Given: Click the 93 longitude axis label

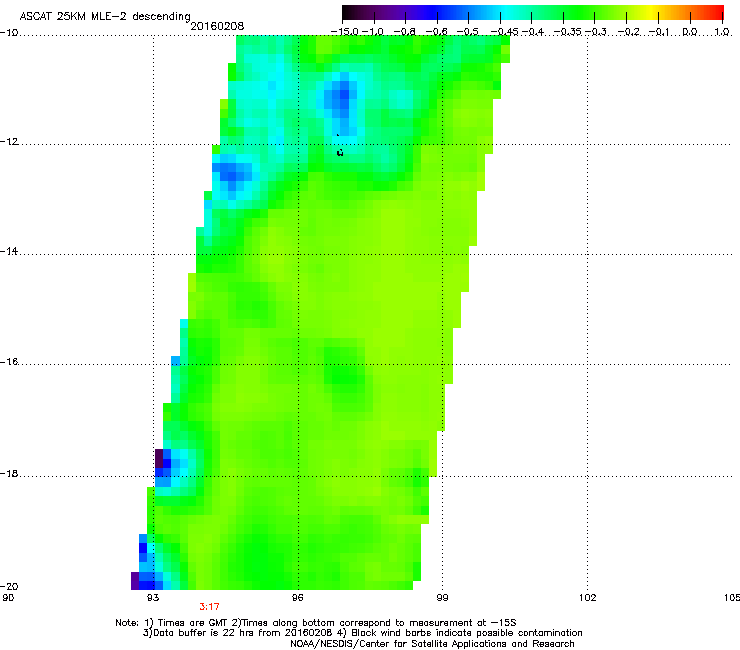Looking at the screenshot, I should (x=153, y=598).
